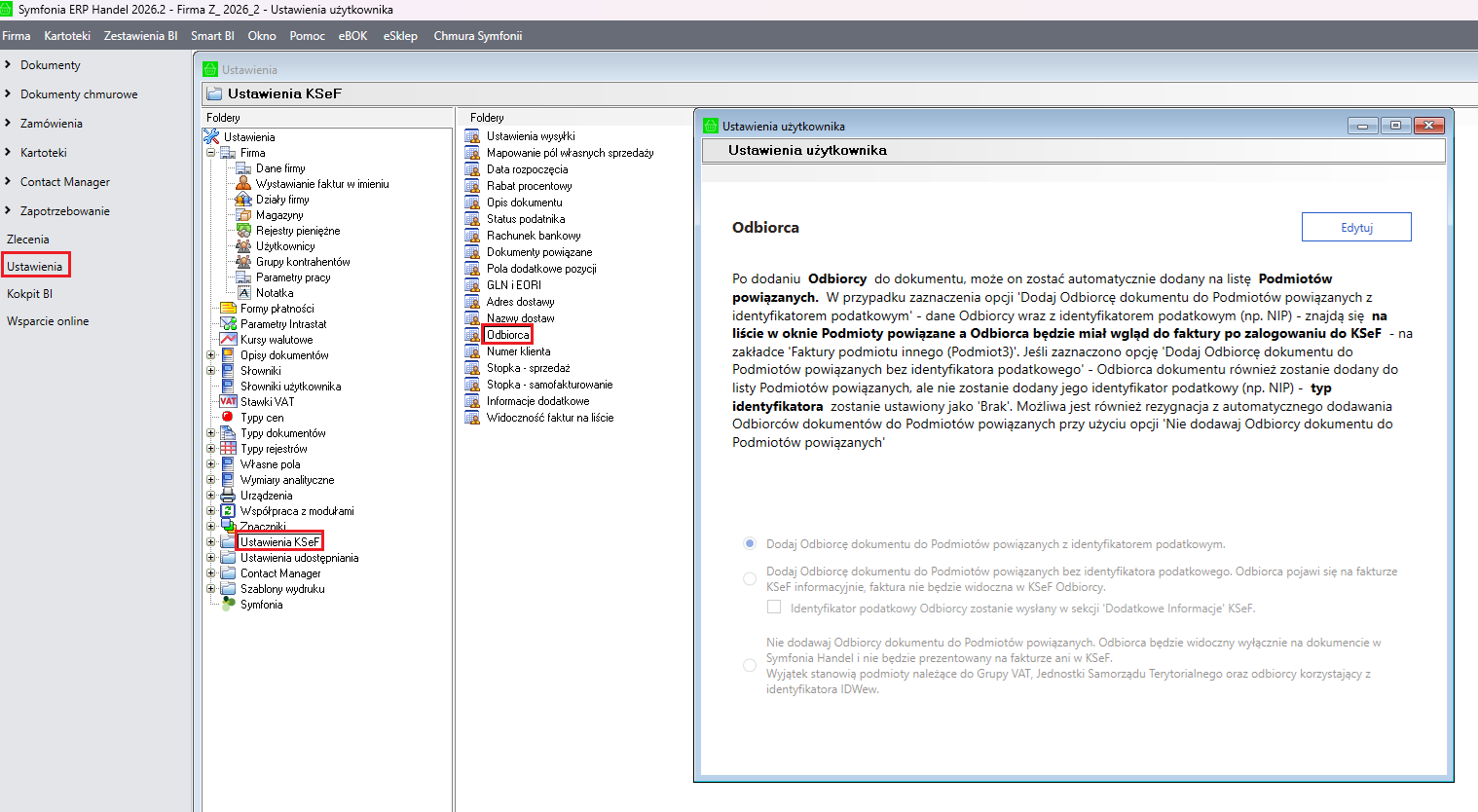This screenshot has height=812, width=1478.
Task: Click the Stawki VAT icon in tree
Action: (x=228, y=402)
